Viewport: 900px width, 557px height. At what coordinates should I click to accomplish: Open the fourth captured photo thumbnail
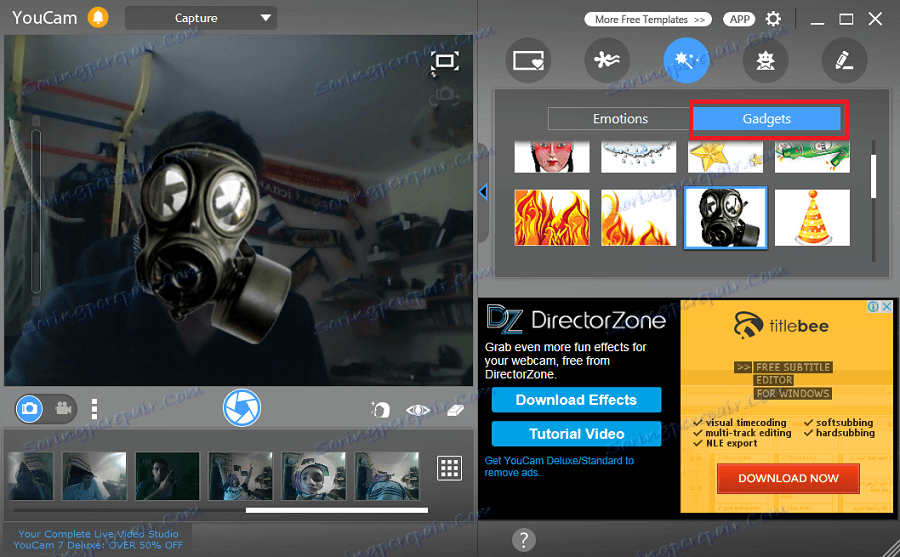(240, 476)
